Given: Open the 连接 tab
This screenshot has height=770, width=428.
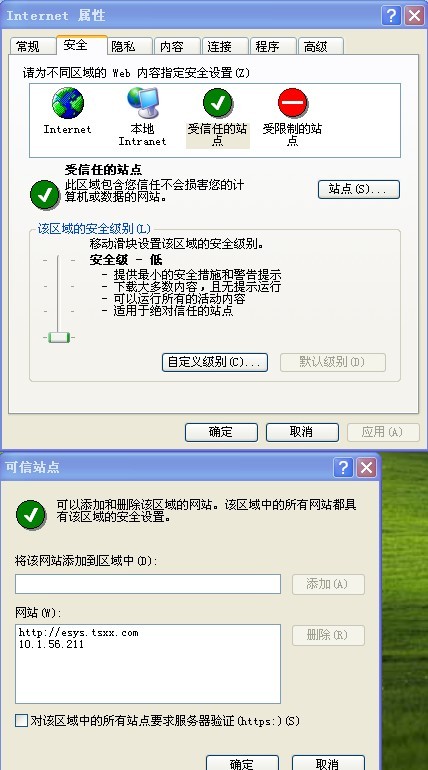Looking at the screenshot, I should [225, 47].
